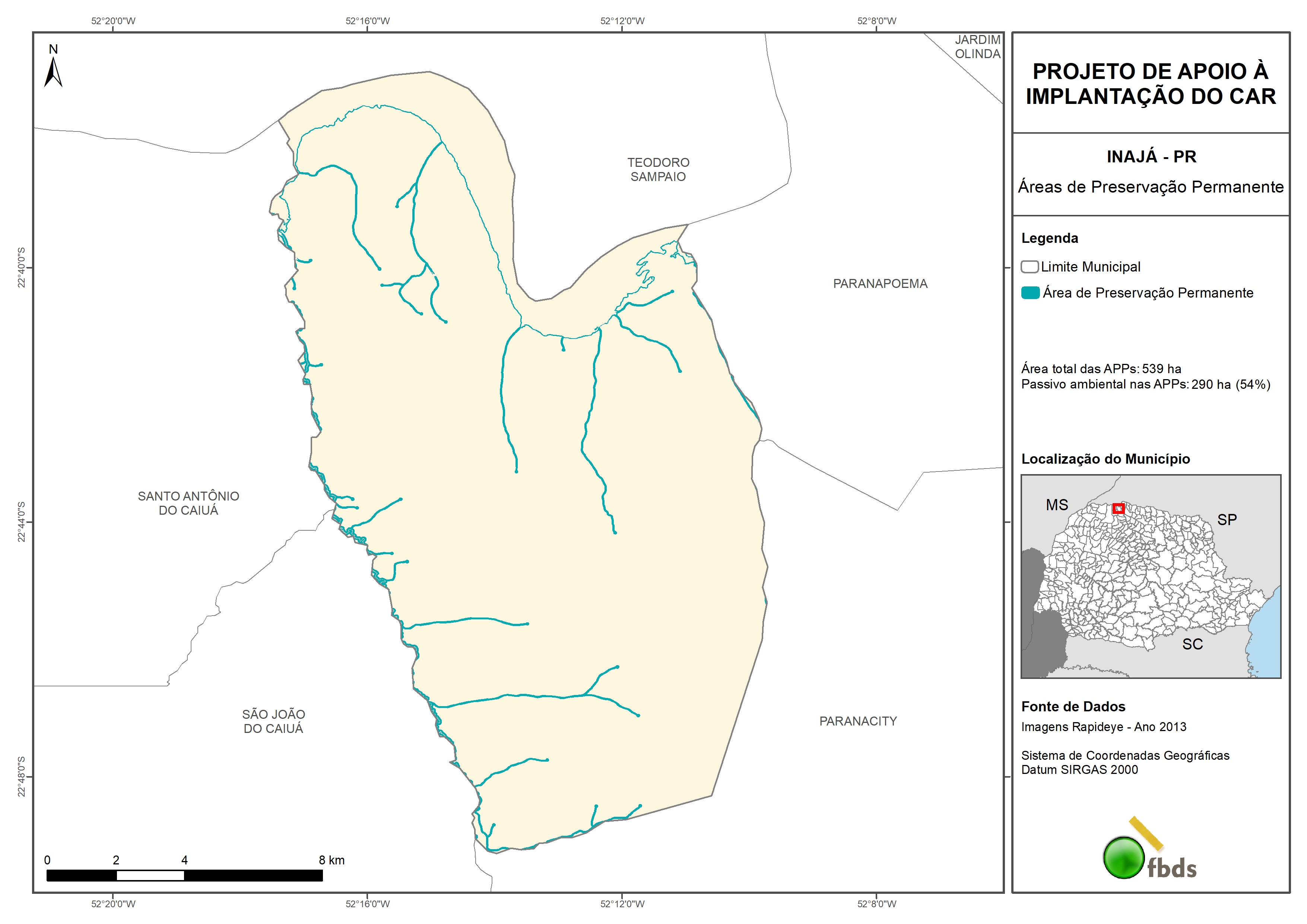
Task: Click the PARANACITY municipality label
Action: [858, 721]
